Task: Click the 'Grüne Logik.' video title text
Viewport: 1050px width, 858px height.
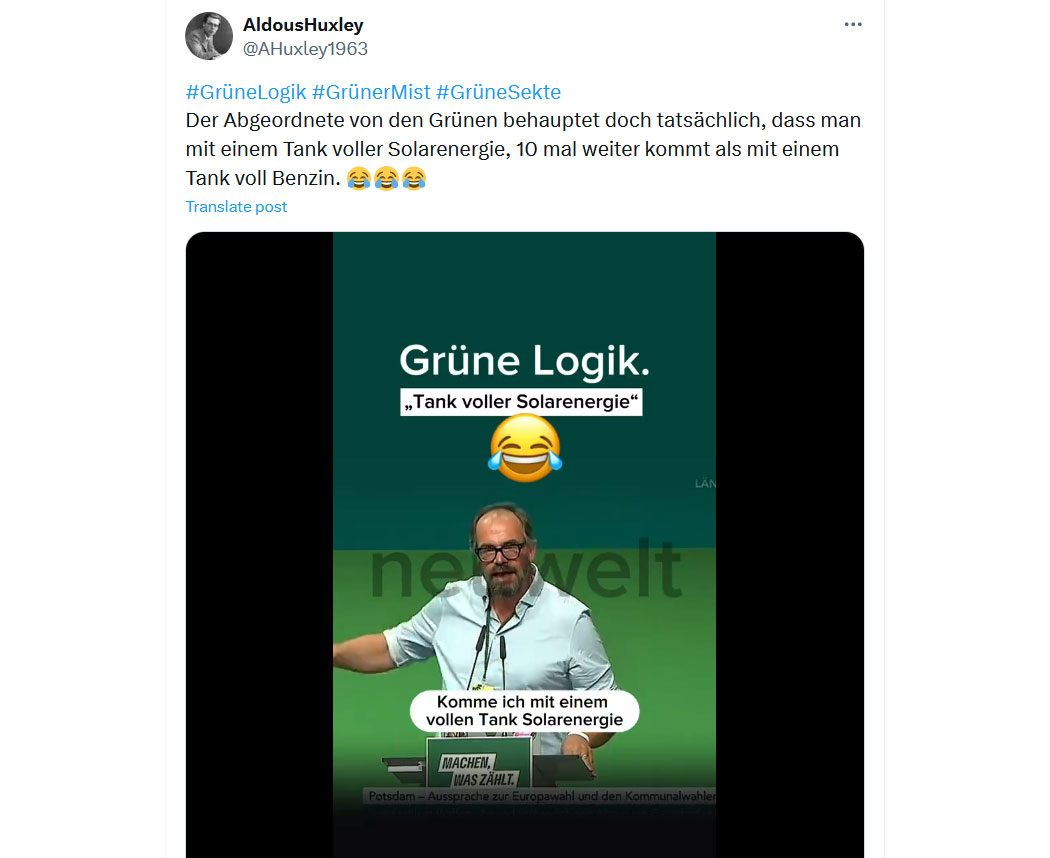Action: pyautogui.click(x=524, y=361)
